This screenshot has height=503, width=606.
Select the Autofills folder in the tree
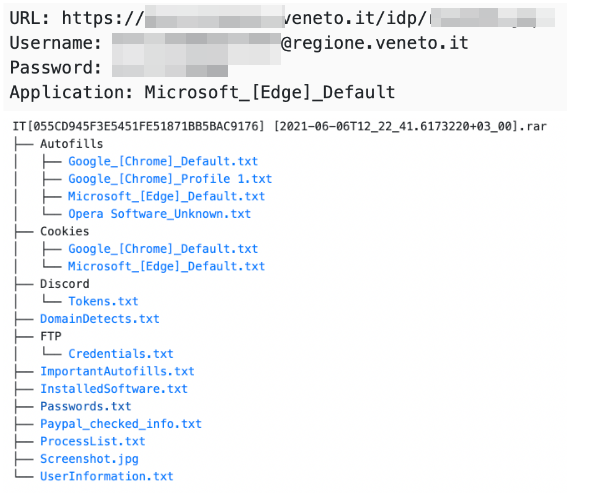(71, 144)
